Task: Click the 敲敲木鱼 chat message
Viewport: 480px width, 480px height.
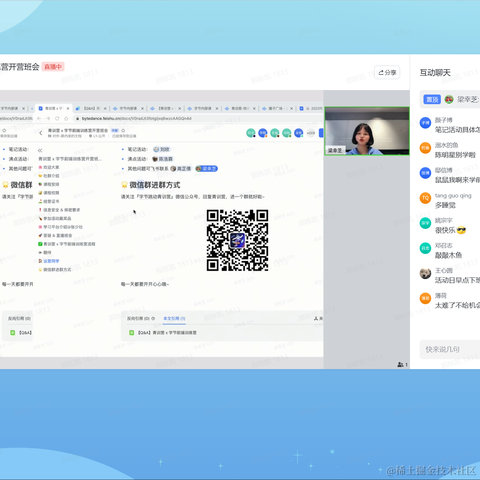Action: pyautogui.click(x=448, y=255)
